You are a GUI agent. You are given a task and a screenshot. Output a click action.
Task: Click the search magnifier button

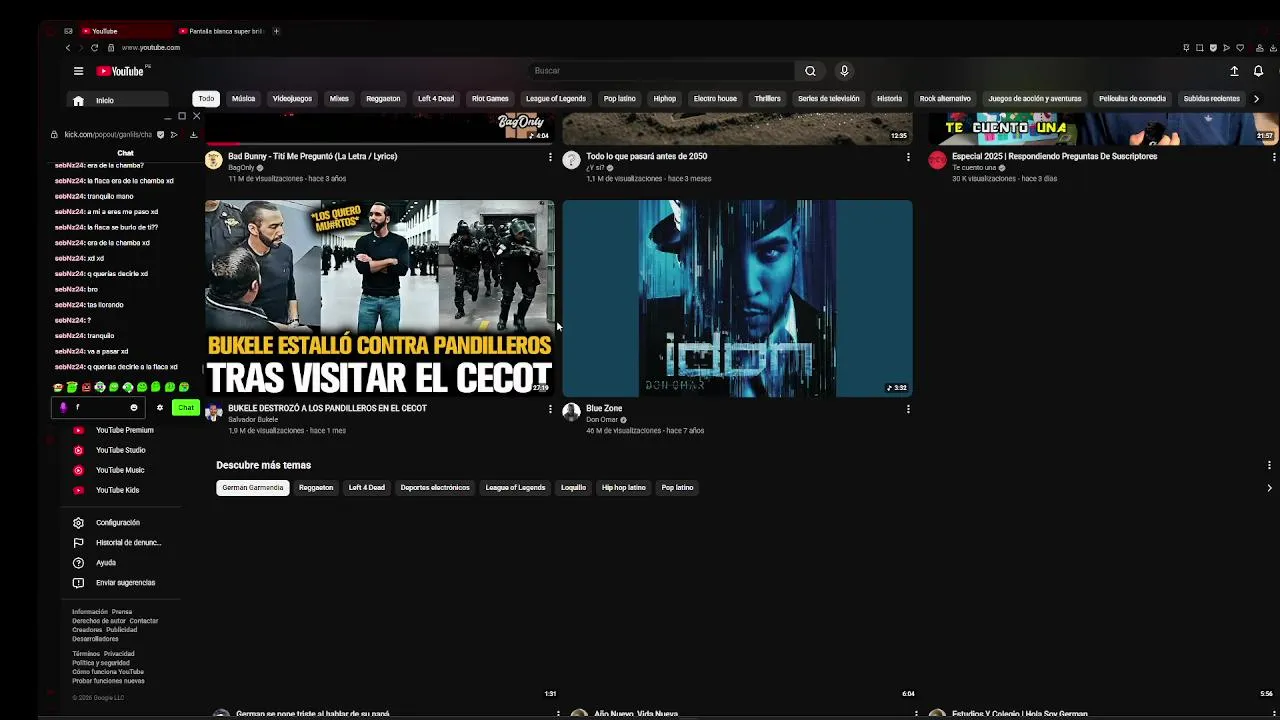click(810, 71)
